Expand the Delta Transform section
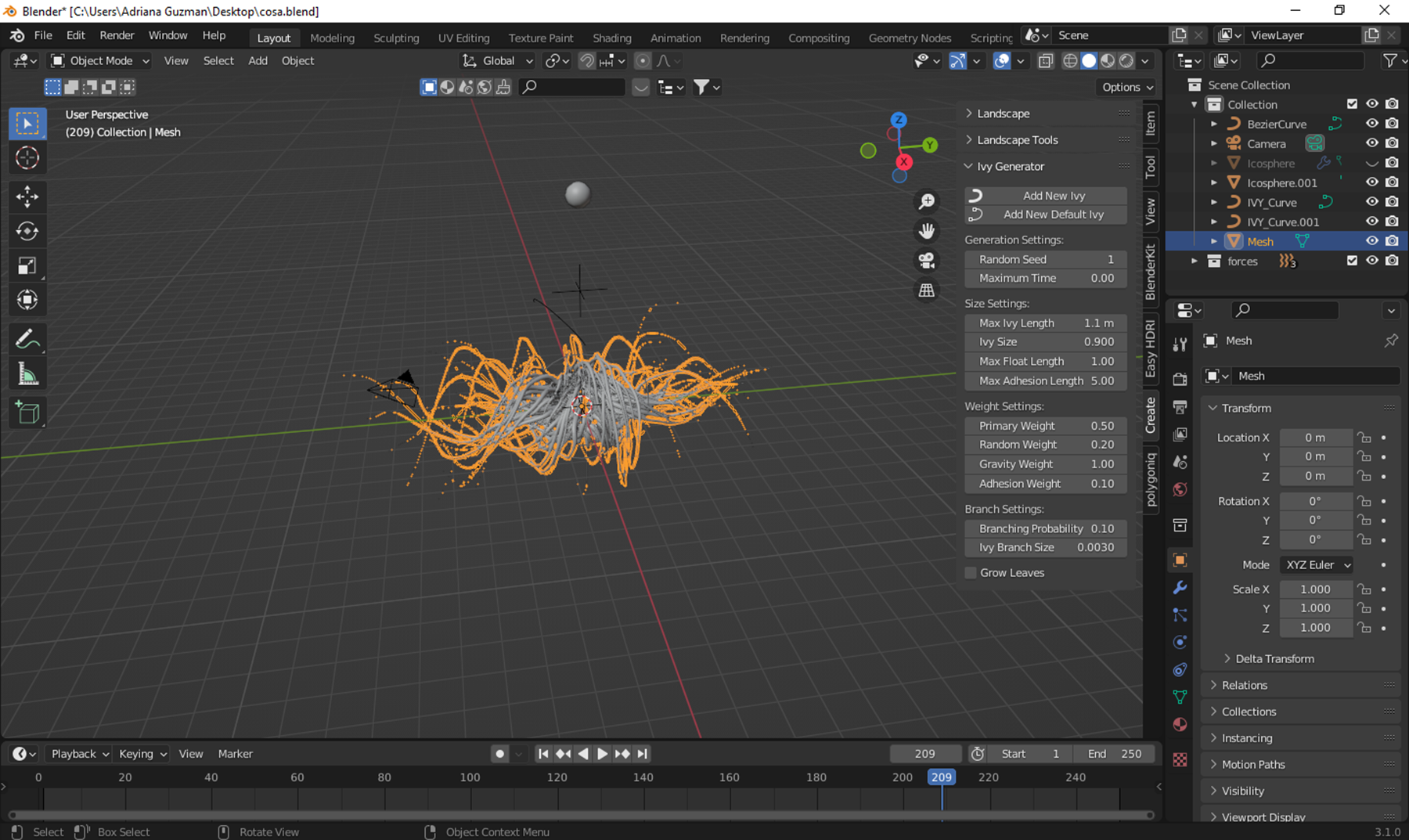 (1274, 659)
